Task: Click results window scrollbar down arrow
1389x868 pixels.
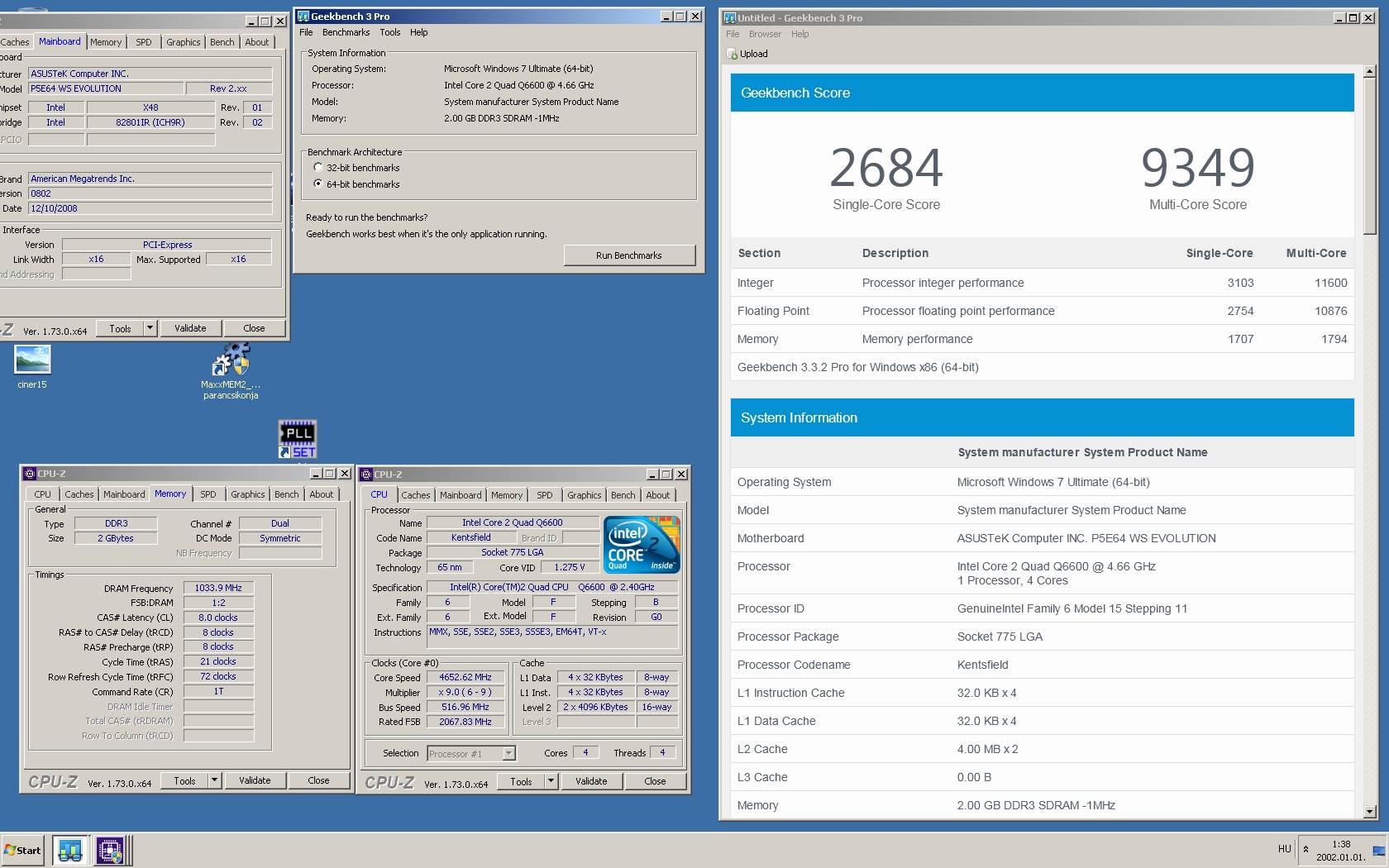Action: tap(1369, 812)
